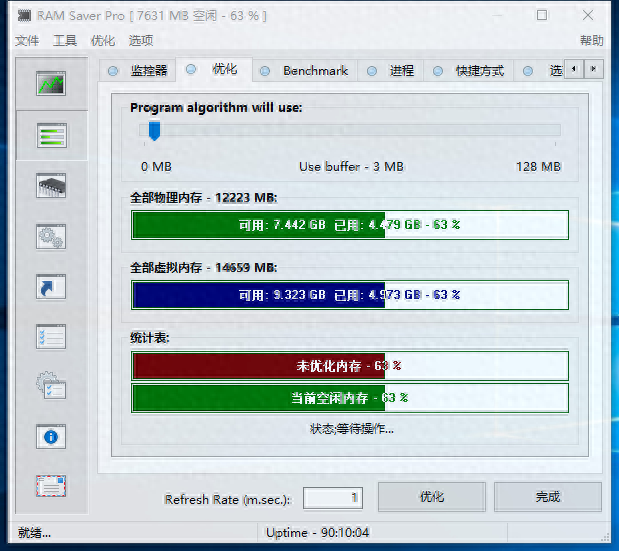Select the optimize bars sidebar icon
The height and width of the screenshot is (551, 619).
(52, 135)
